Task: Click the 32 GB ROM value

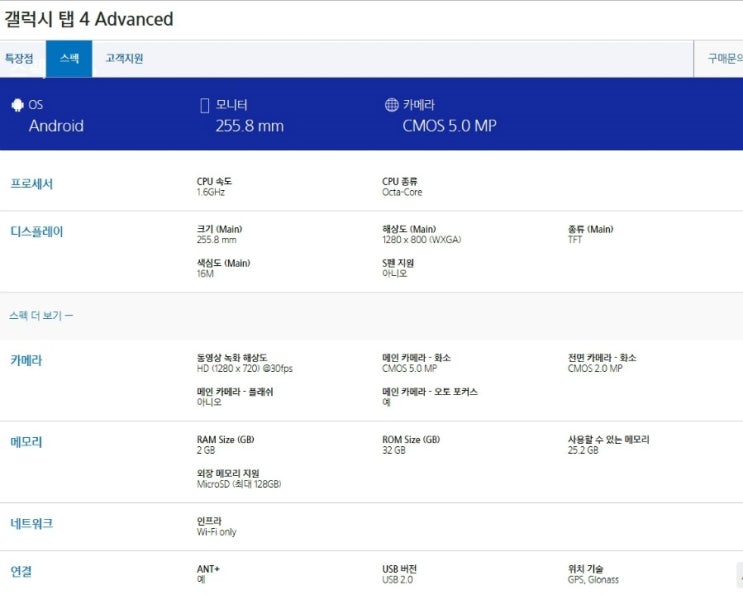Action: [394, 450]
